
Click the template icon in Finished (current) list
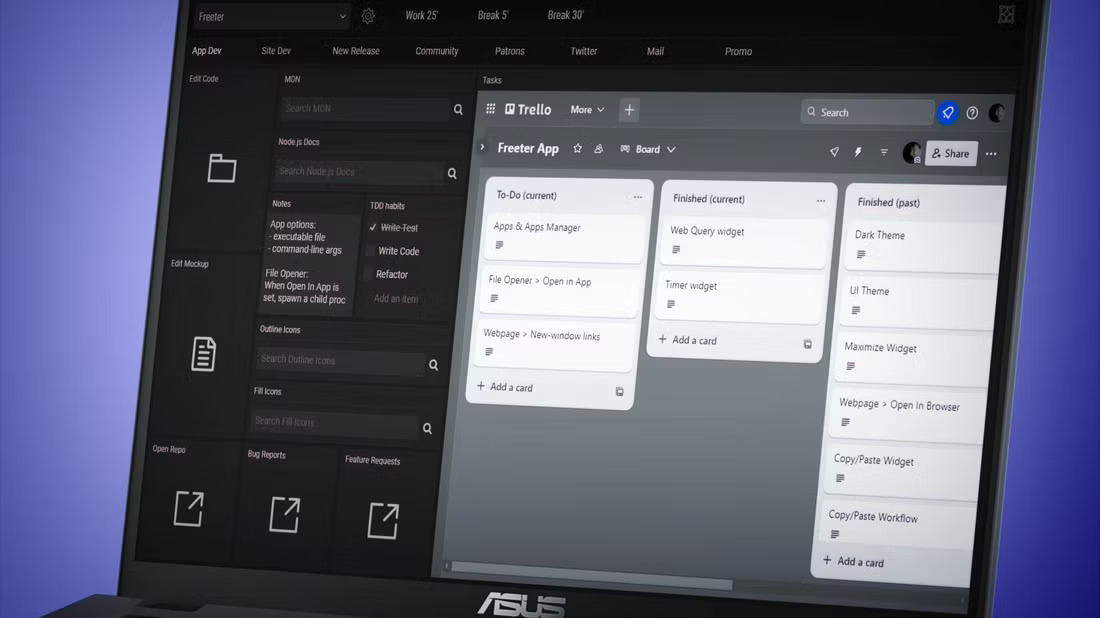807,344
